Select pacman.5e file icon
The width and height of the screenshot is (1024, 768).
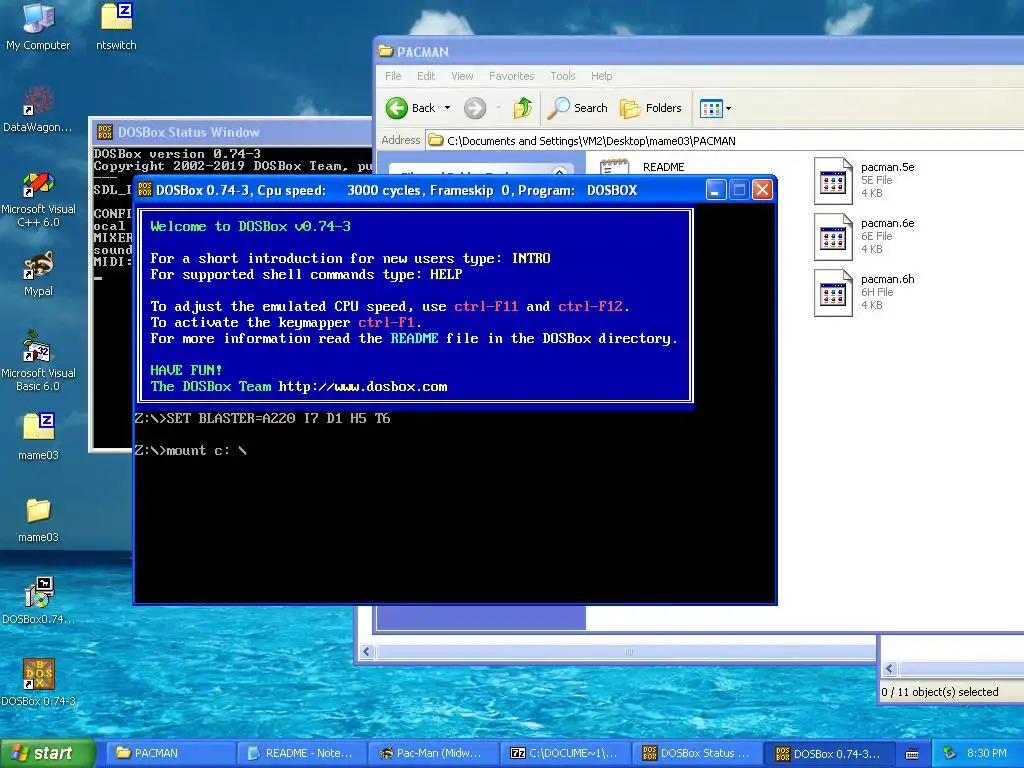833,181
